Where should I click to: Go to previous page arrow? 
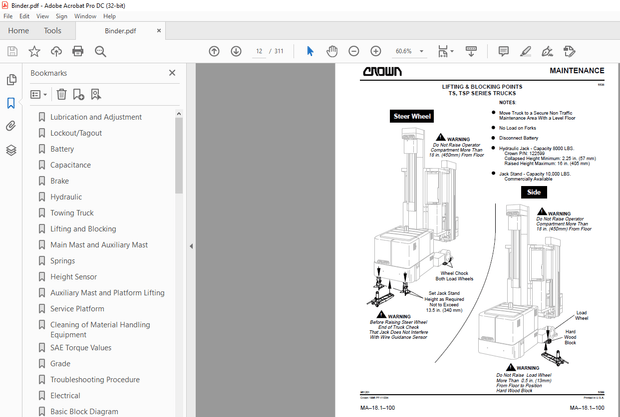tap(214, 51)
